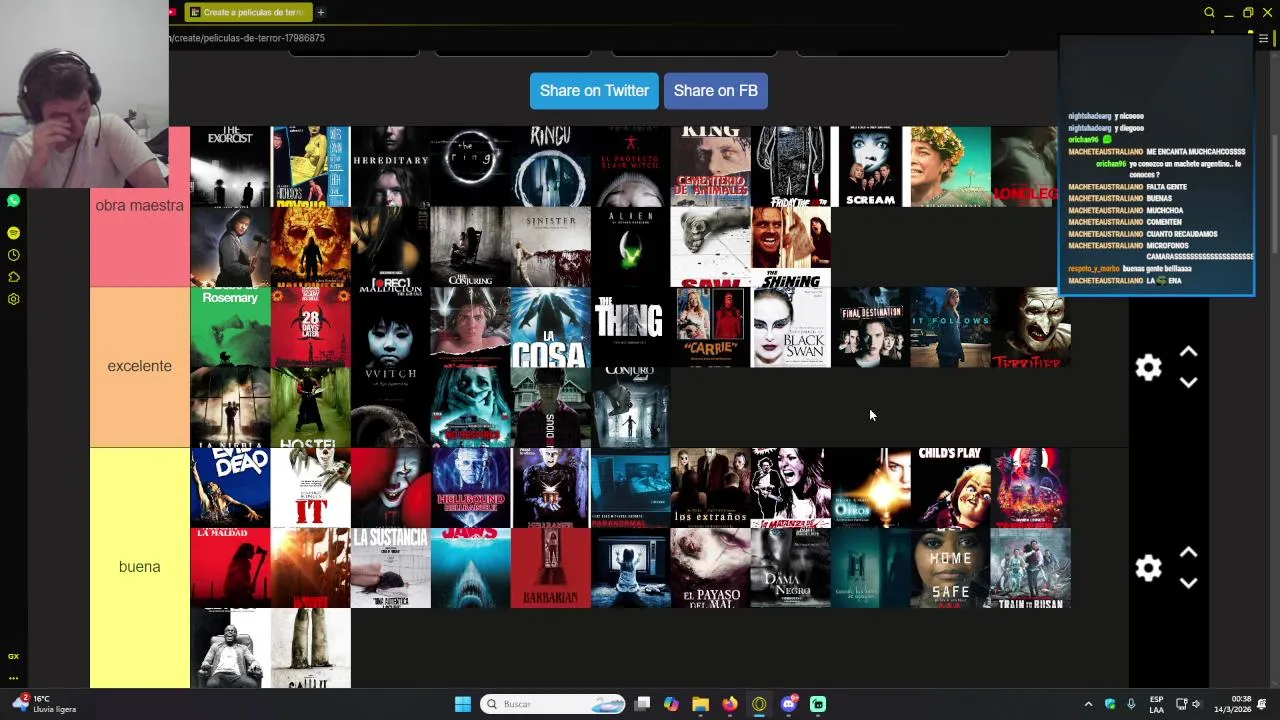This screenshot has width=1280, height=720.
Task: Select the Cementerio de Animales poster
Action: coord(710,166)
